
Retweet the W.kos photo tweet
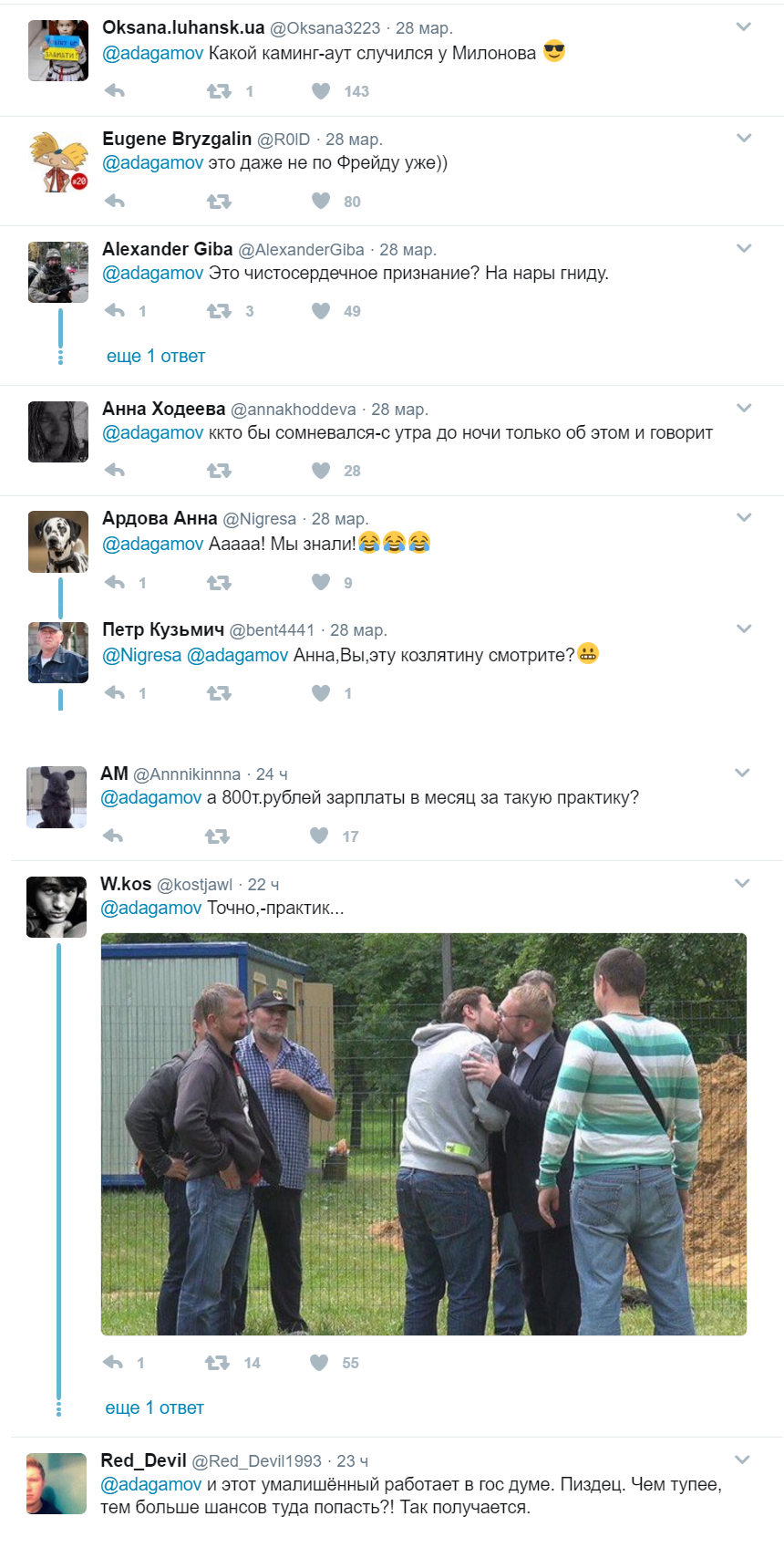point(217,1362)
